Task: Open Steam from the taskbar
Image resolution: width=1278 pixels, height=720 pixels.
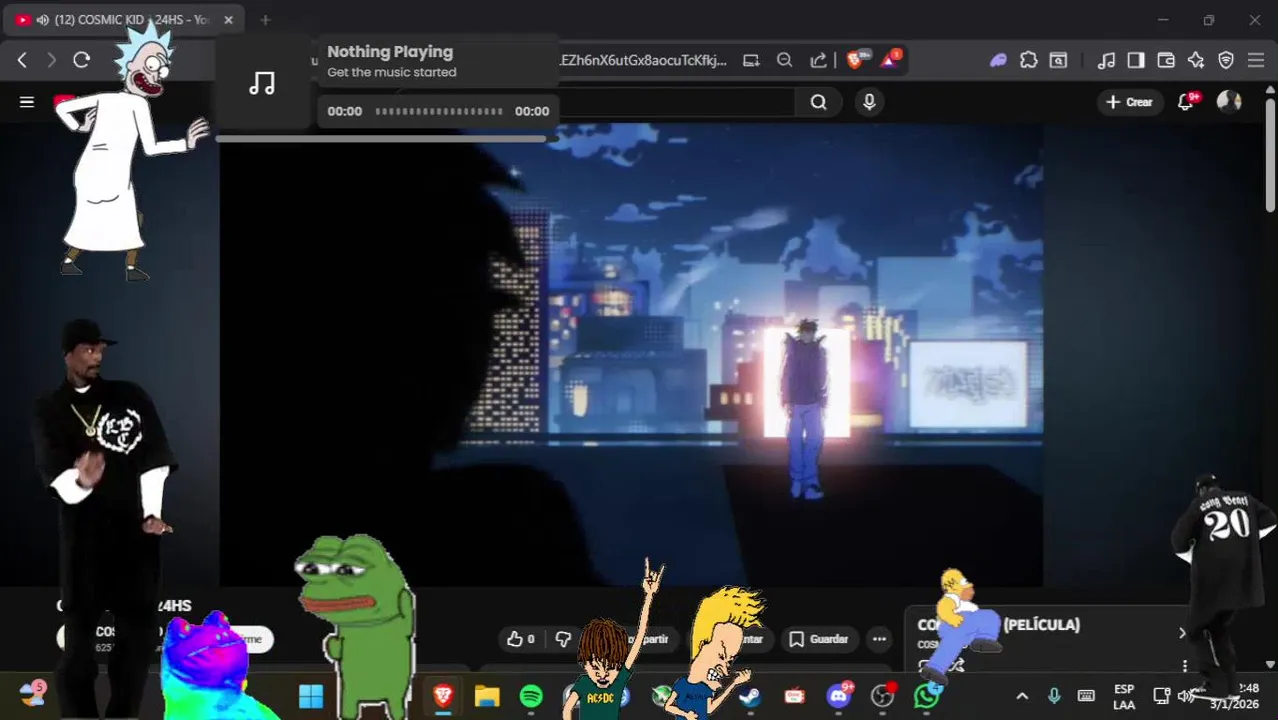Action: click(751, 696)
